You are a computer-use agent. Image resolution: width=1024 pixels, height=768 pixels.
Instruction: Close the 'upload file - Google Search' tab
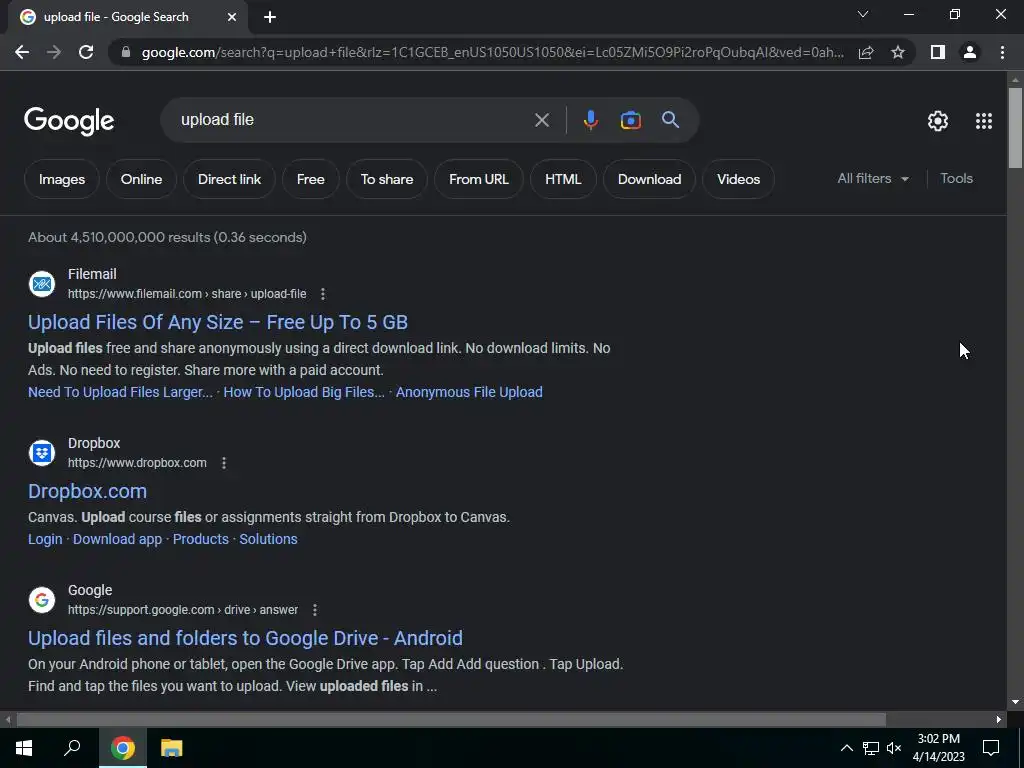[232, 17]
